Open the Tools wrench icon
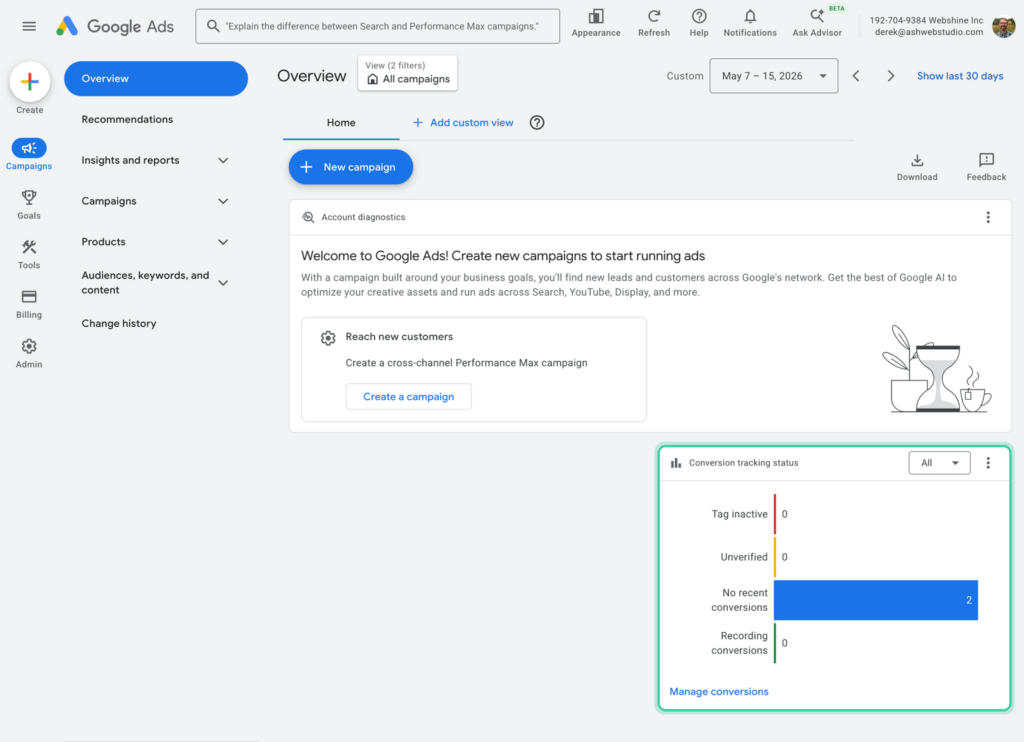Screen dimensions: 1024x742 click(x=29, y=247)
